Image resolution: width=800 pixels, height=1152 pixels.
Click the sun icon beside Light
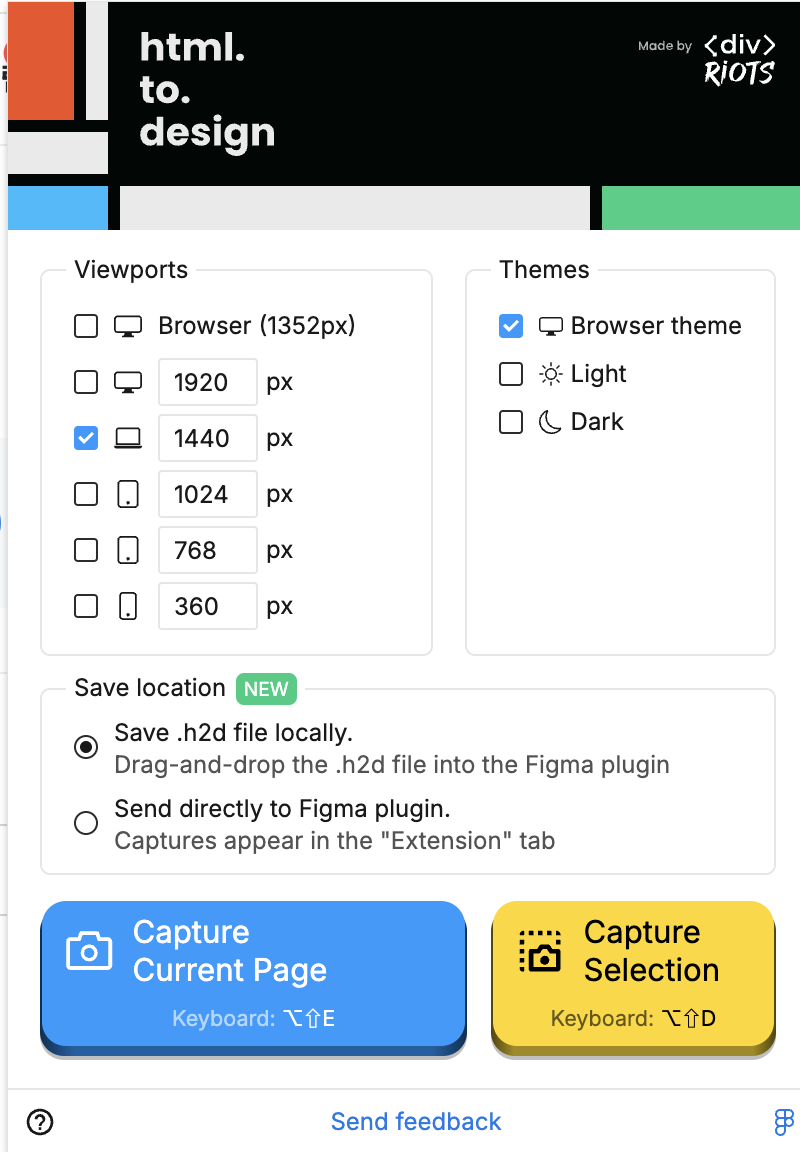[x=550, y=374]
